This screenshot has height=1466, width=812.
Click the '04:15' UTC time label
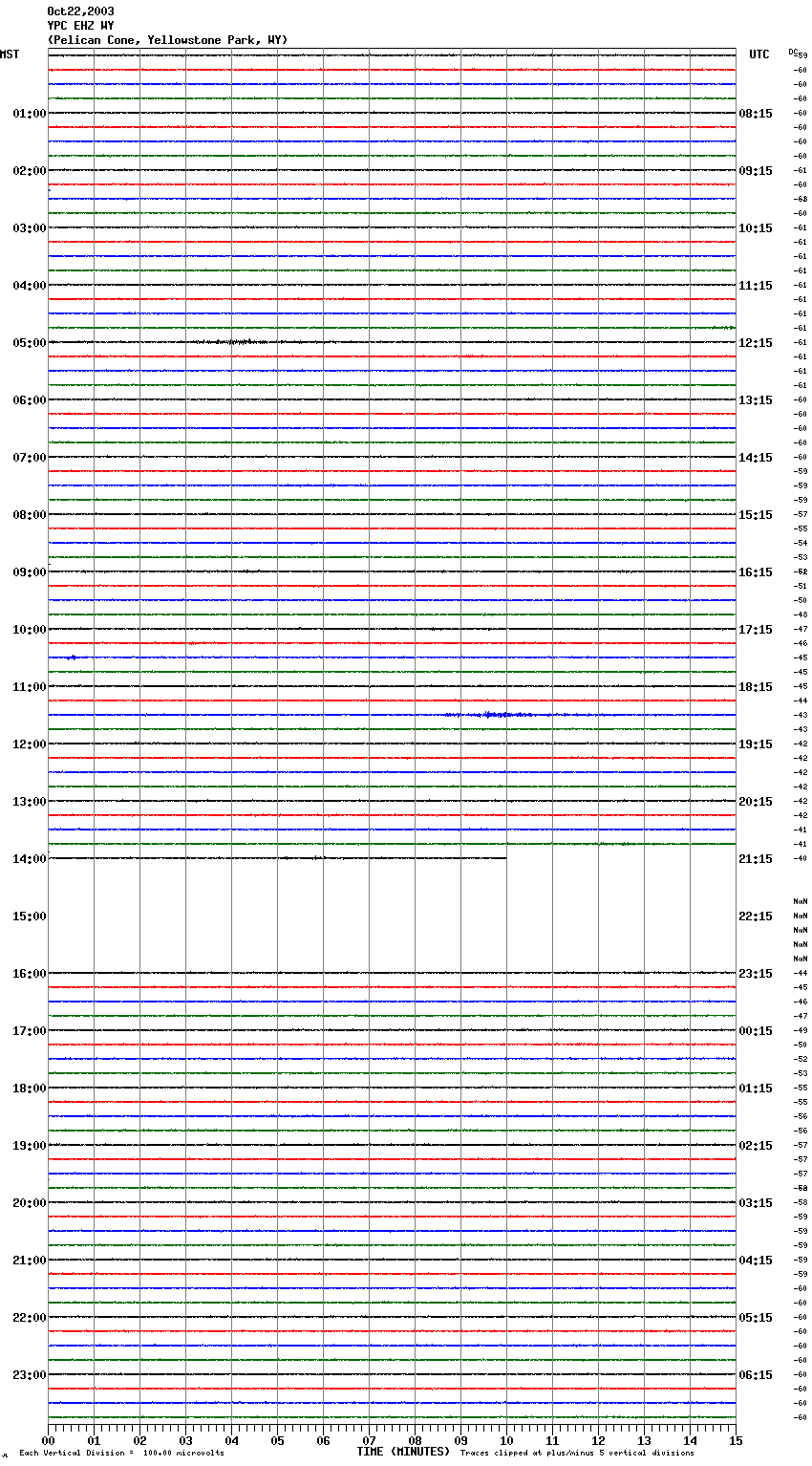coord(756,1261)
